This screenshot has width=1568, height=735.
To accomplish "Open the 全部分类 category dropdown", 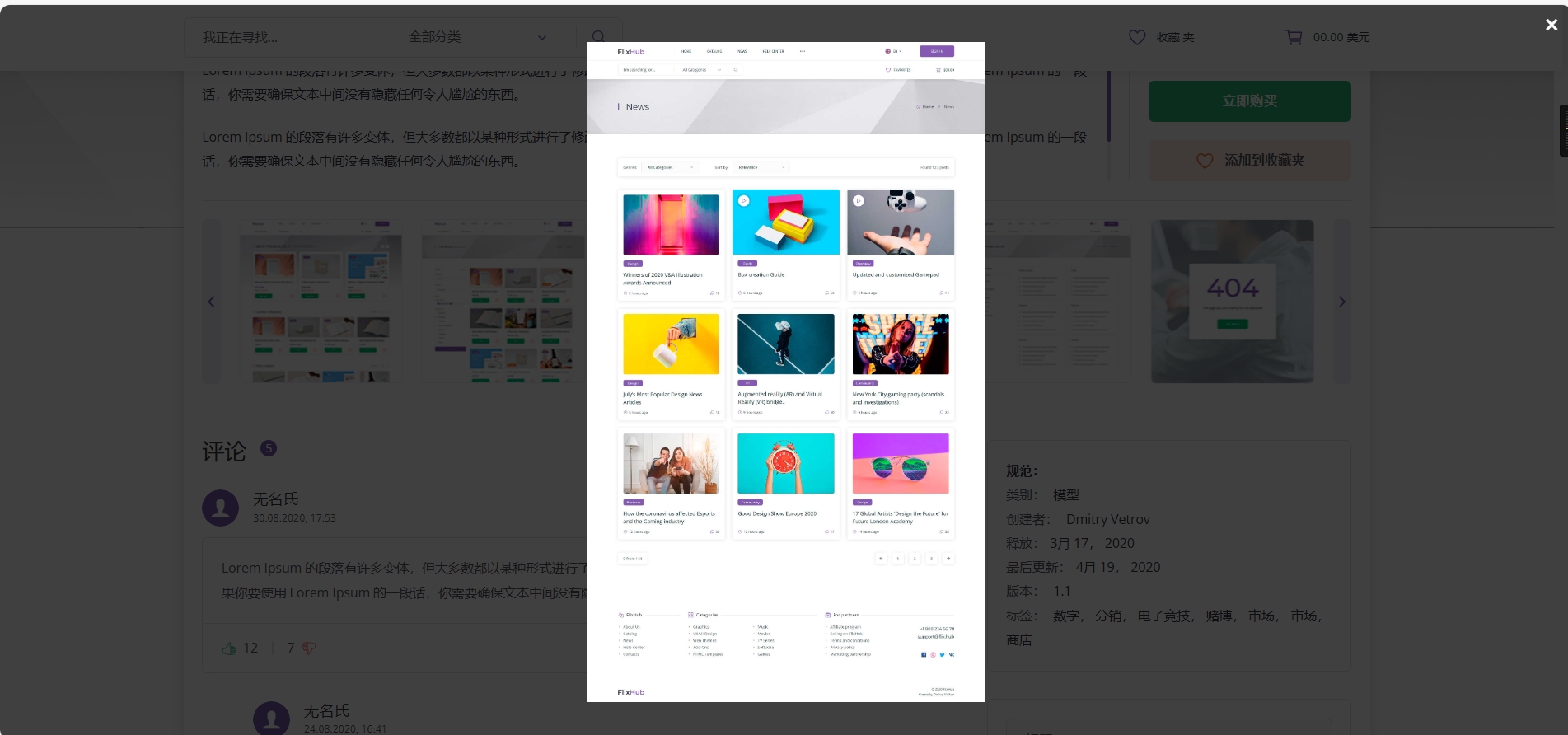I will (477, 37).
